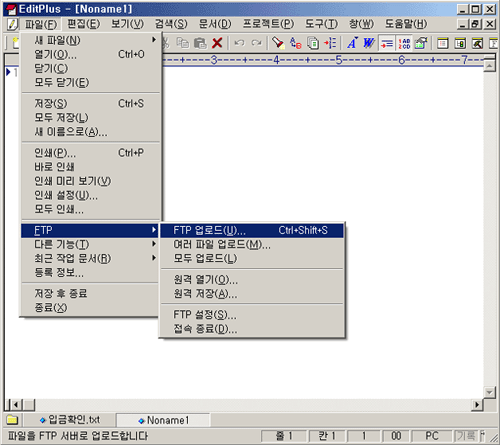Click the PC file format status cell
Image resolution: width=500 pixels, height=445 pixels.
coord(432,436)
